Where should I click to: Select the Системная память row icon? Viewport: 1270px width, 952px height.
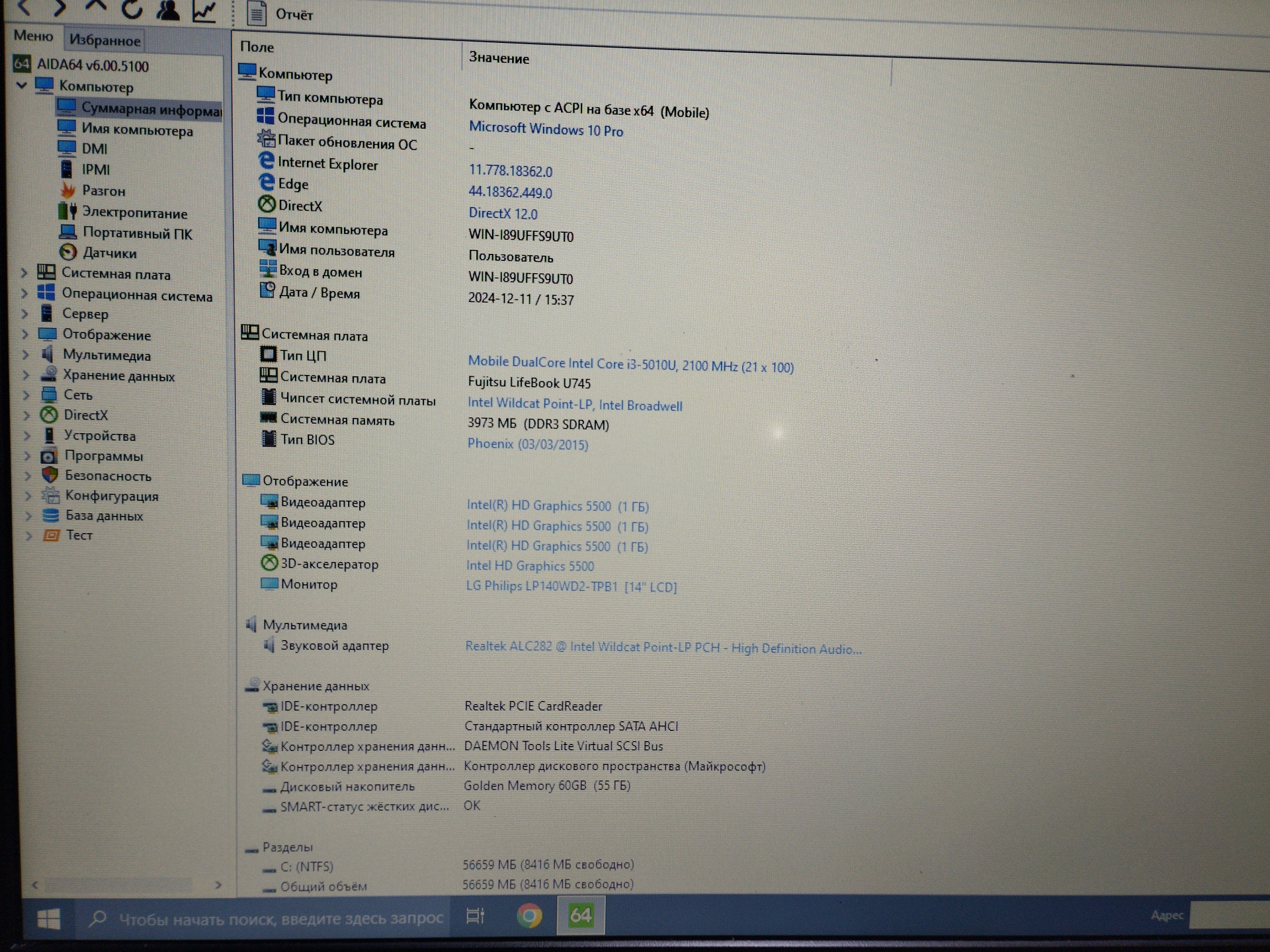(x=268, y=418)
